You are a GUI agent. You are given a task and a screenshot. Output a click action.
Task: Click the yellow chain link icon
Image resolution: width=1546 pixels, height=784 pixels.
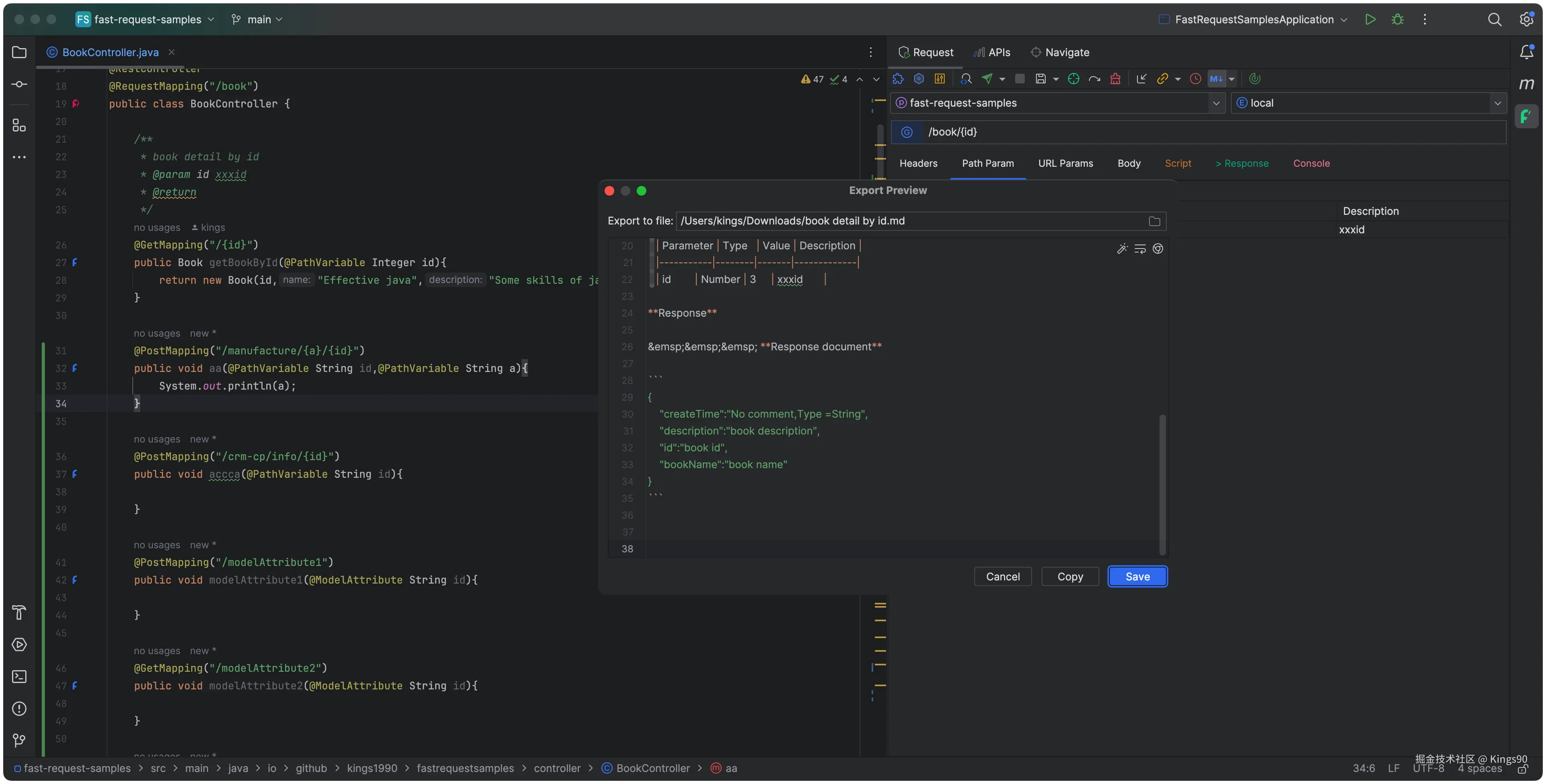[x=1162, y=79]
